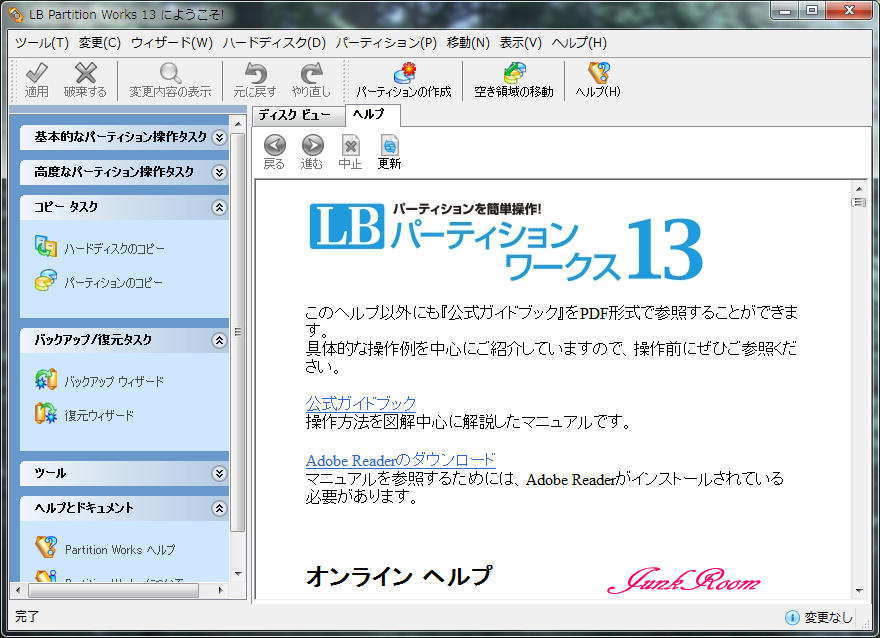Click help pane scroll down arrow
Viewport: 880px width, 638px height.
[x=859, y=591]
